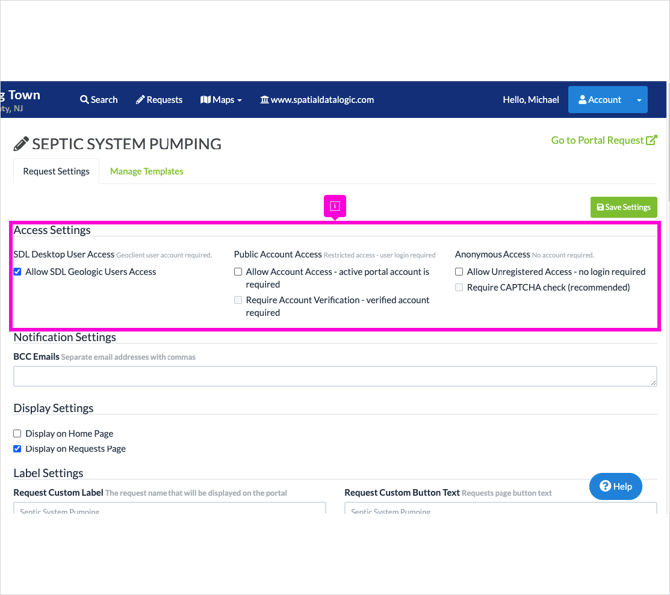
Task: Tick Allow Unregistered Access checkbox
Action: click(459, 272)
